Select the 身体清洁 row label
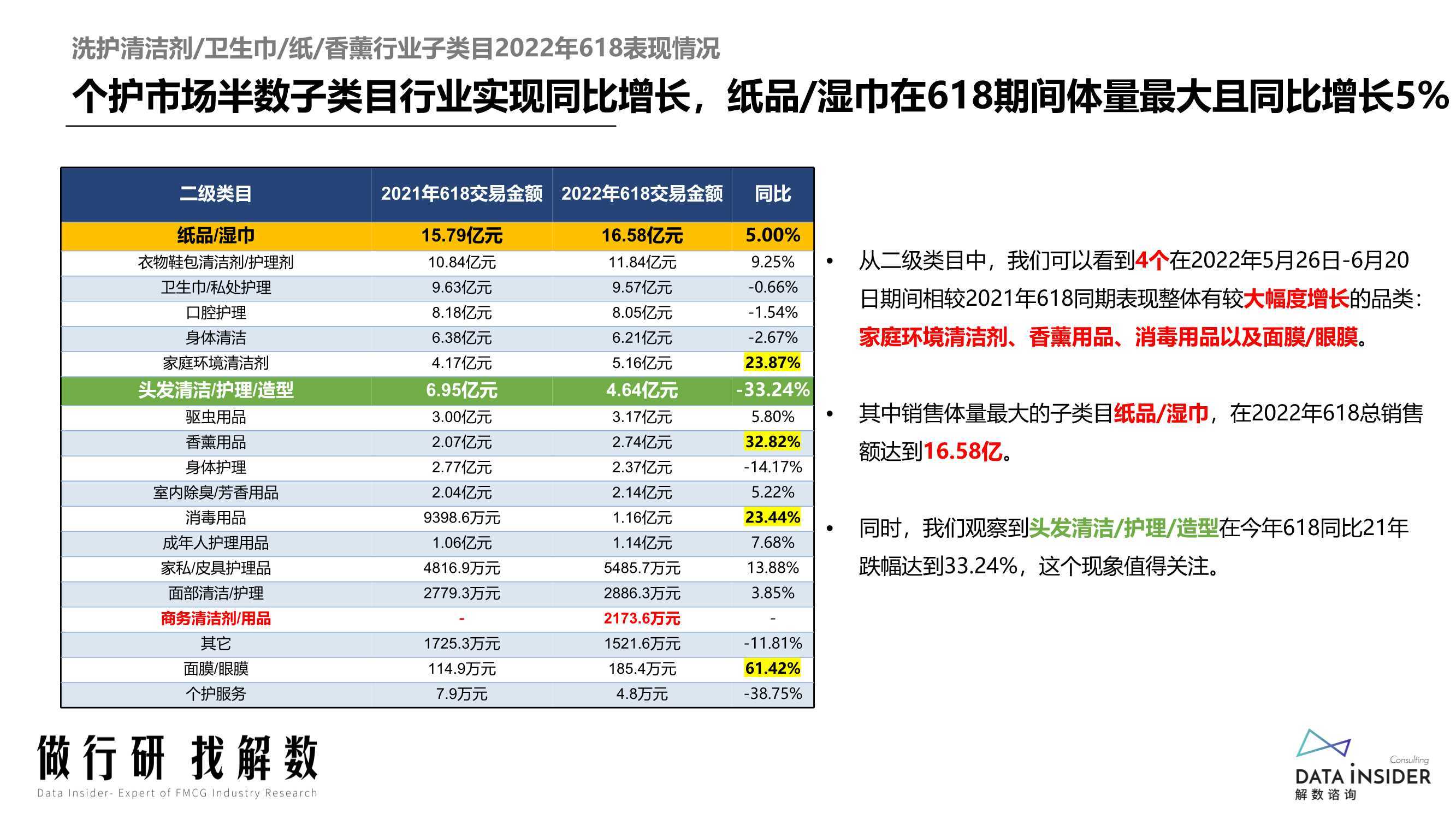The height and width of the screenshot is (819, 1456). pyautogui.click(x=216, y=338)
